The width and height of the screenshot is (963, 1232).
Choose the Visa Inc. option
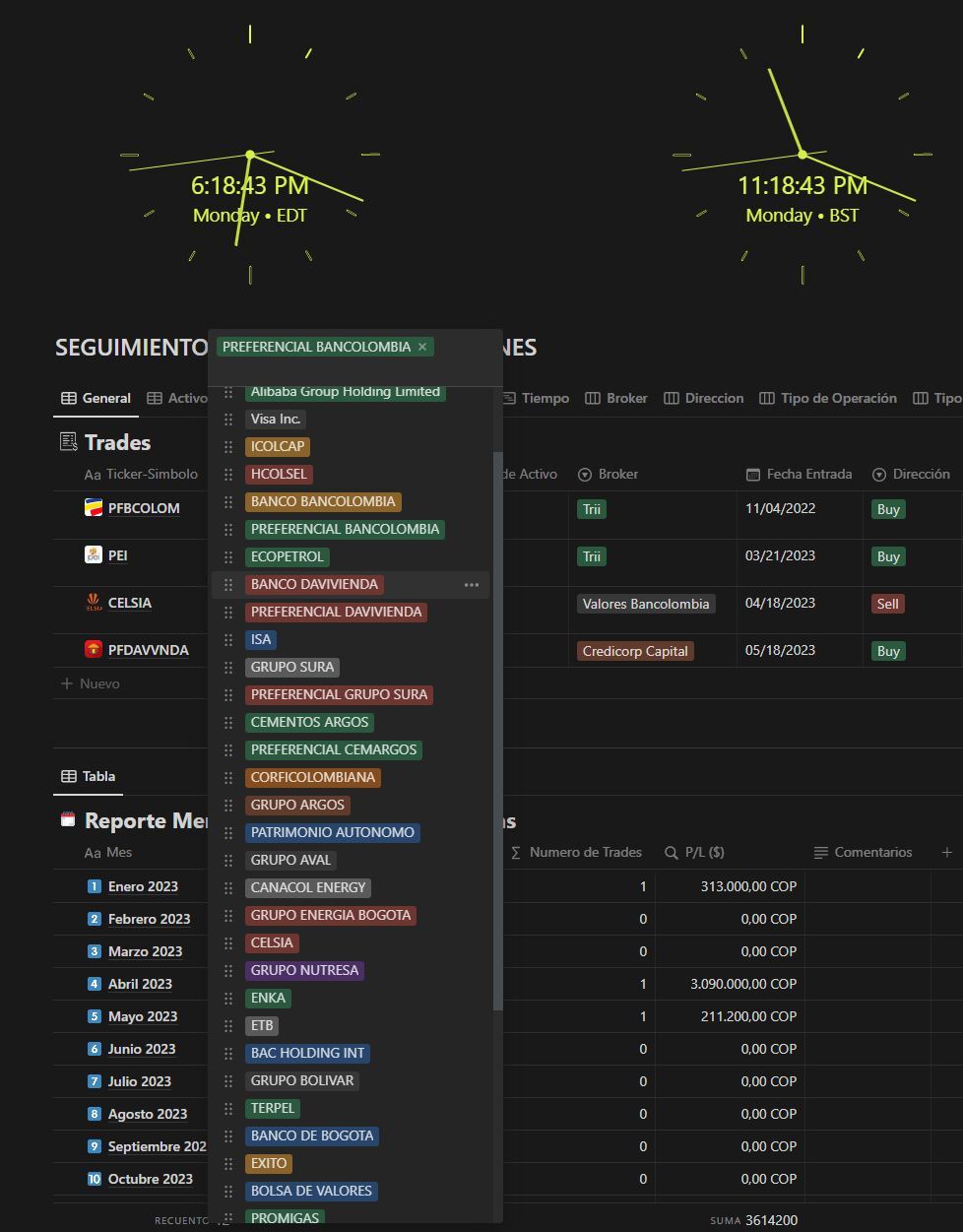276,419
